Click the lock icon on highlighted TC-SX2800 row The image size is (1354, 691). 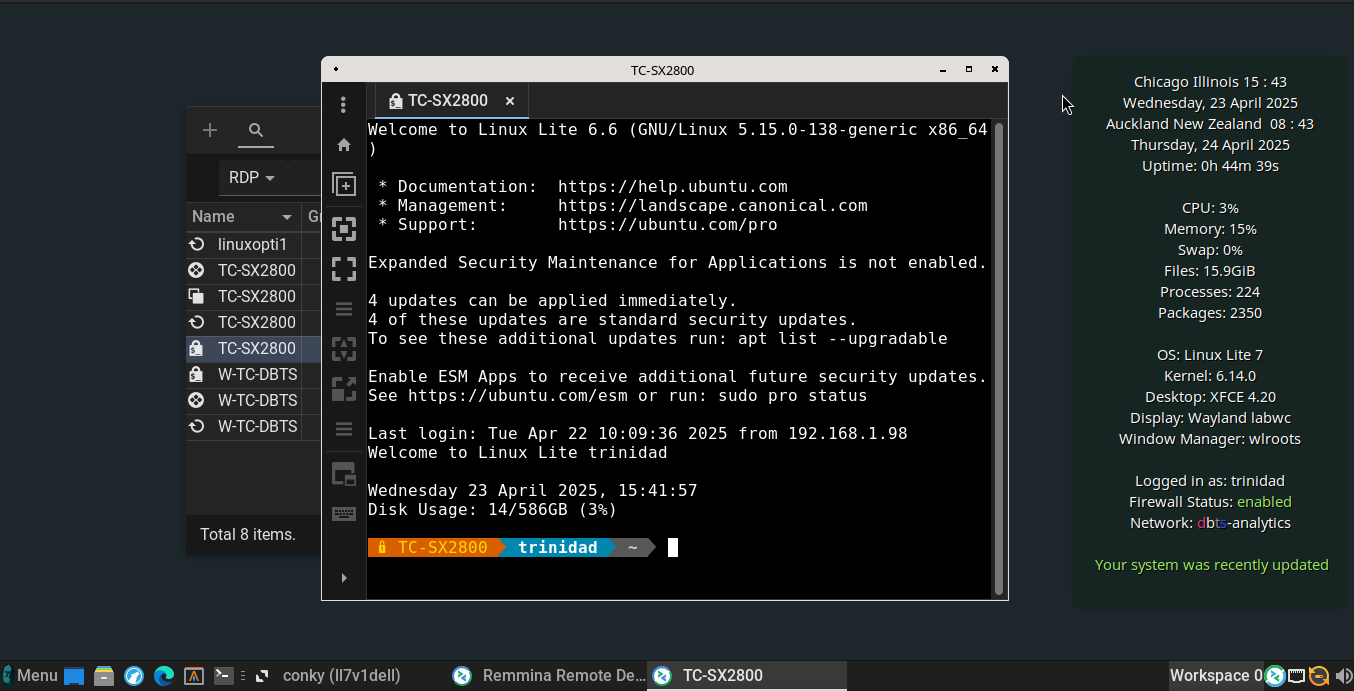(x=197, y=348)
